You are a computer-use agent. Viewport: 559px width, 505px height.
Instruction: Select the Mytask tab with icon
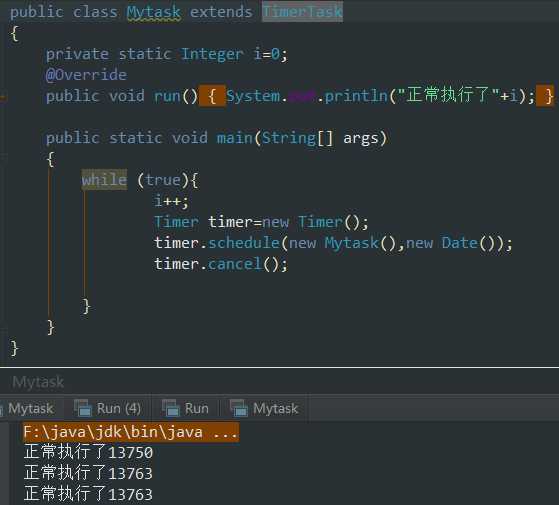coord(264,408)
